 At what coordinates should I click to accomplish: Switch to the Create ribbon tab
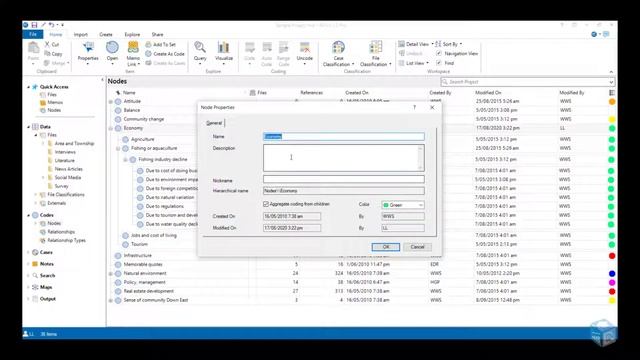coord(106,35)
